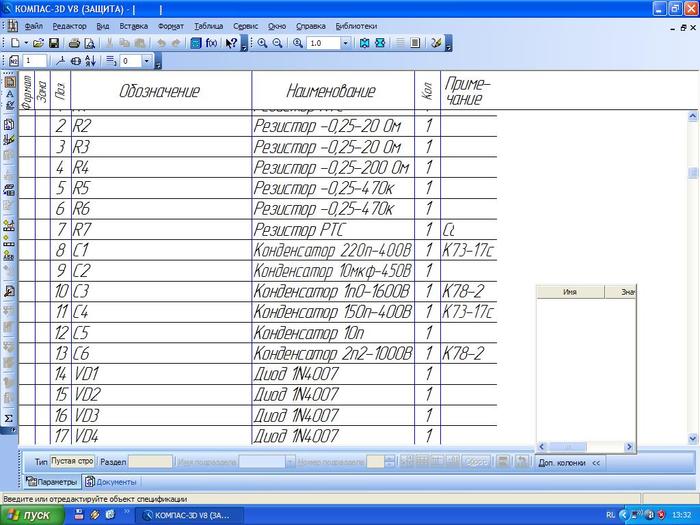Click the Windows пуск start button
The height and width of the screenshot is (525, 700).
tap(32, 514)
